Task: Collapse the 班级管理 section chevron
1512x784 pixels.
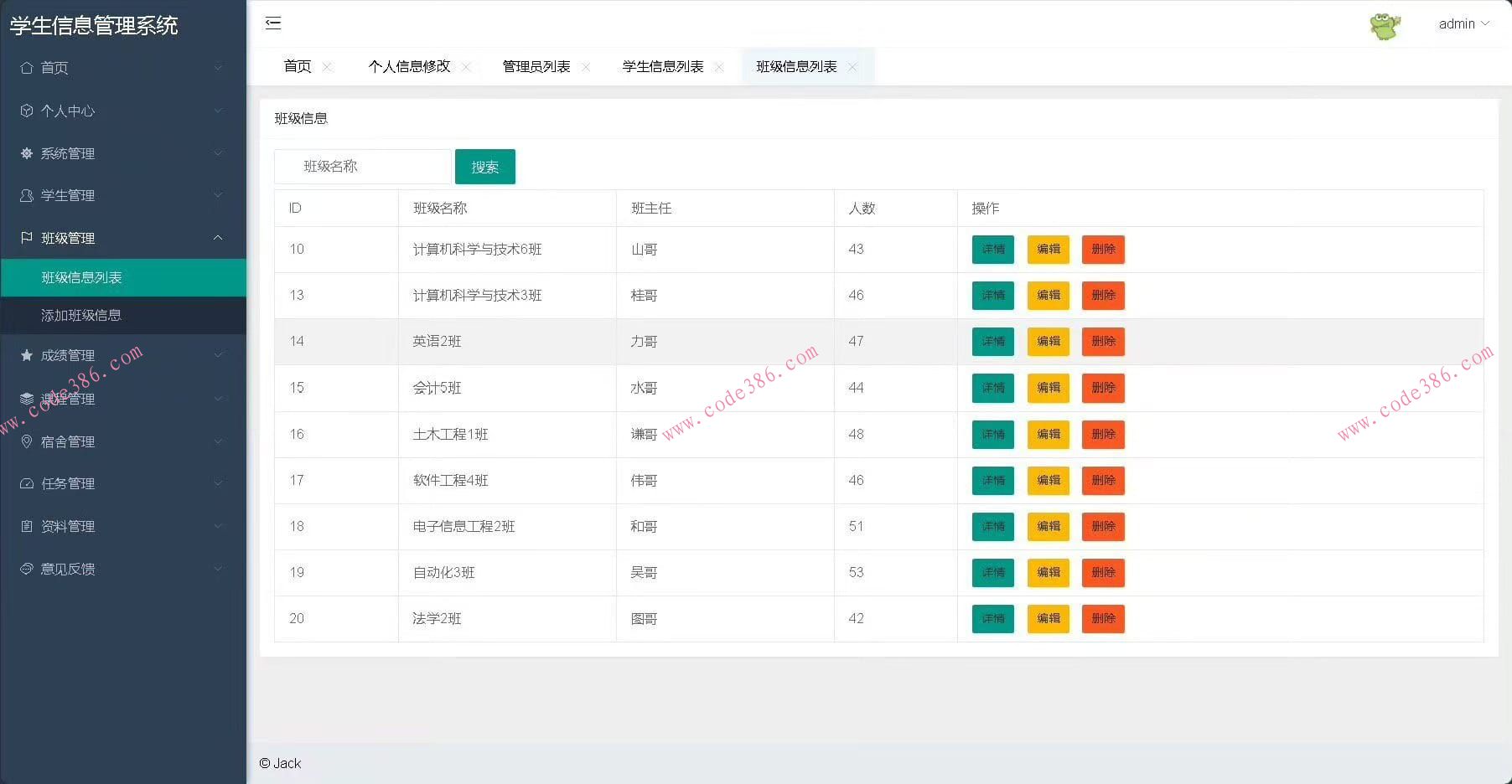Action: pyautogui.click(x=219, y=238)
